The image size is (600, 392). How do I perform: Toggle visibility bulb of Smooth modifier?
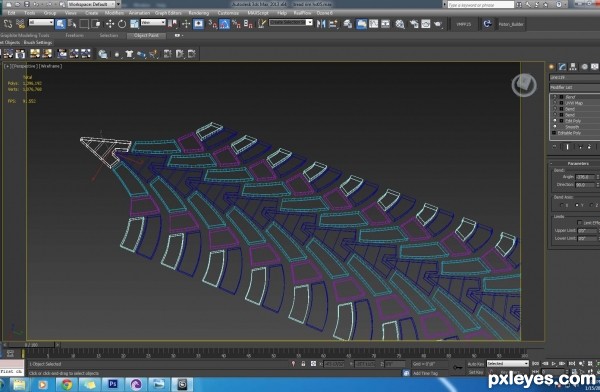(x=555, y=127)
